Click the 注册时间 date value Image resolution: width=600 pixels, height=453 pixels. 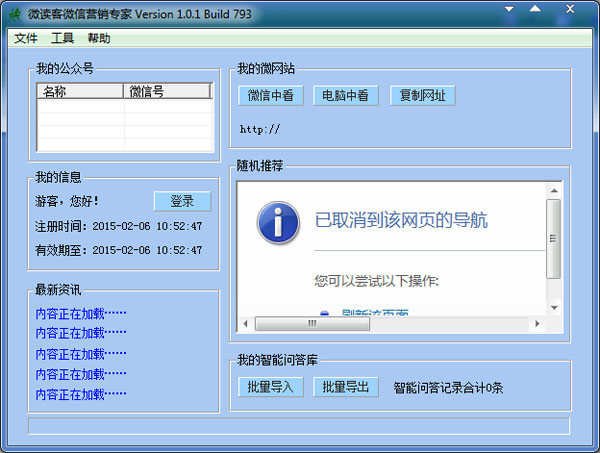point(147,226)
